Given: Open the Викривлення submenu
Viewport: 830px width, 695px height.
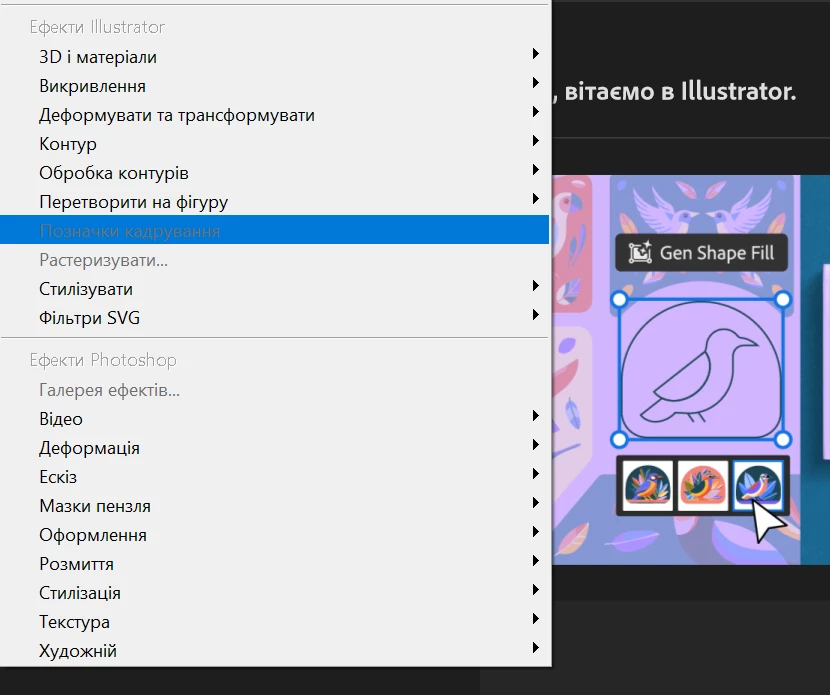Looking at the screenshot, I should (275, 86).
